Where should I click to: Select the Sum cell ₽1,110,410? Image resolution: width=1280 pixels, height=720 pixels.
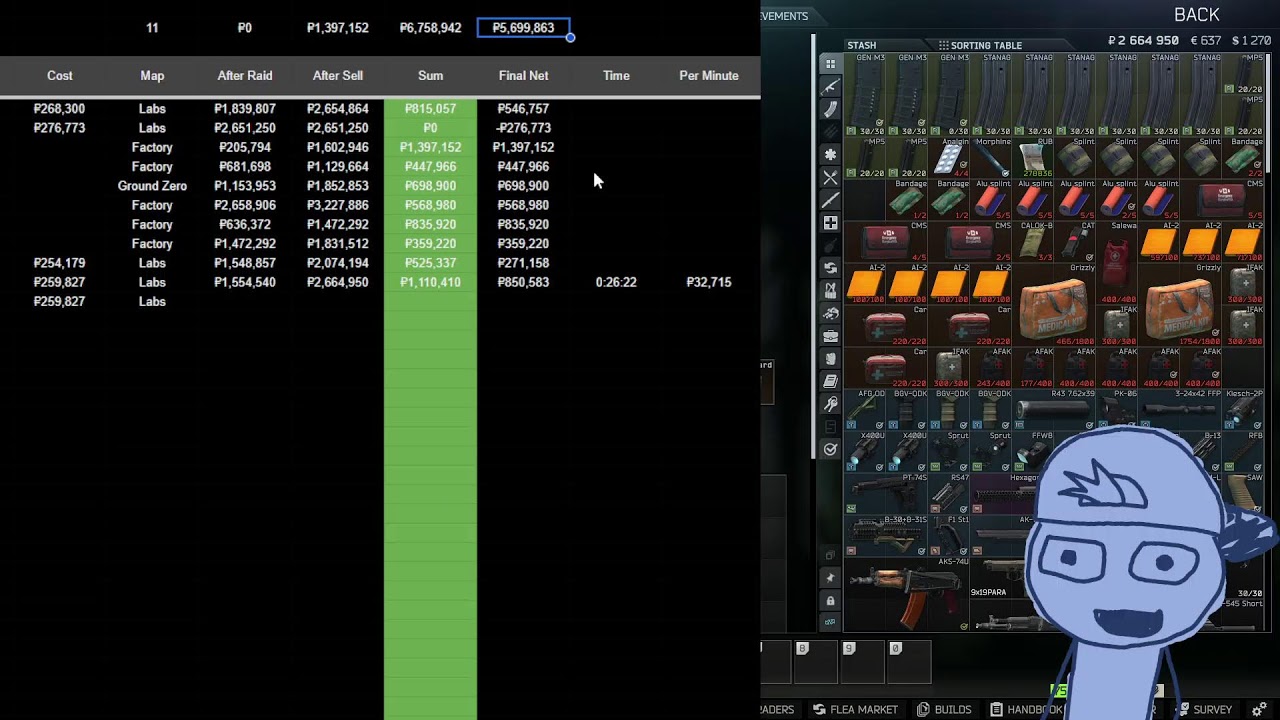click(x=430, y=282)
